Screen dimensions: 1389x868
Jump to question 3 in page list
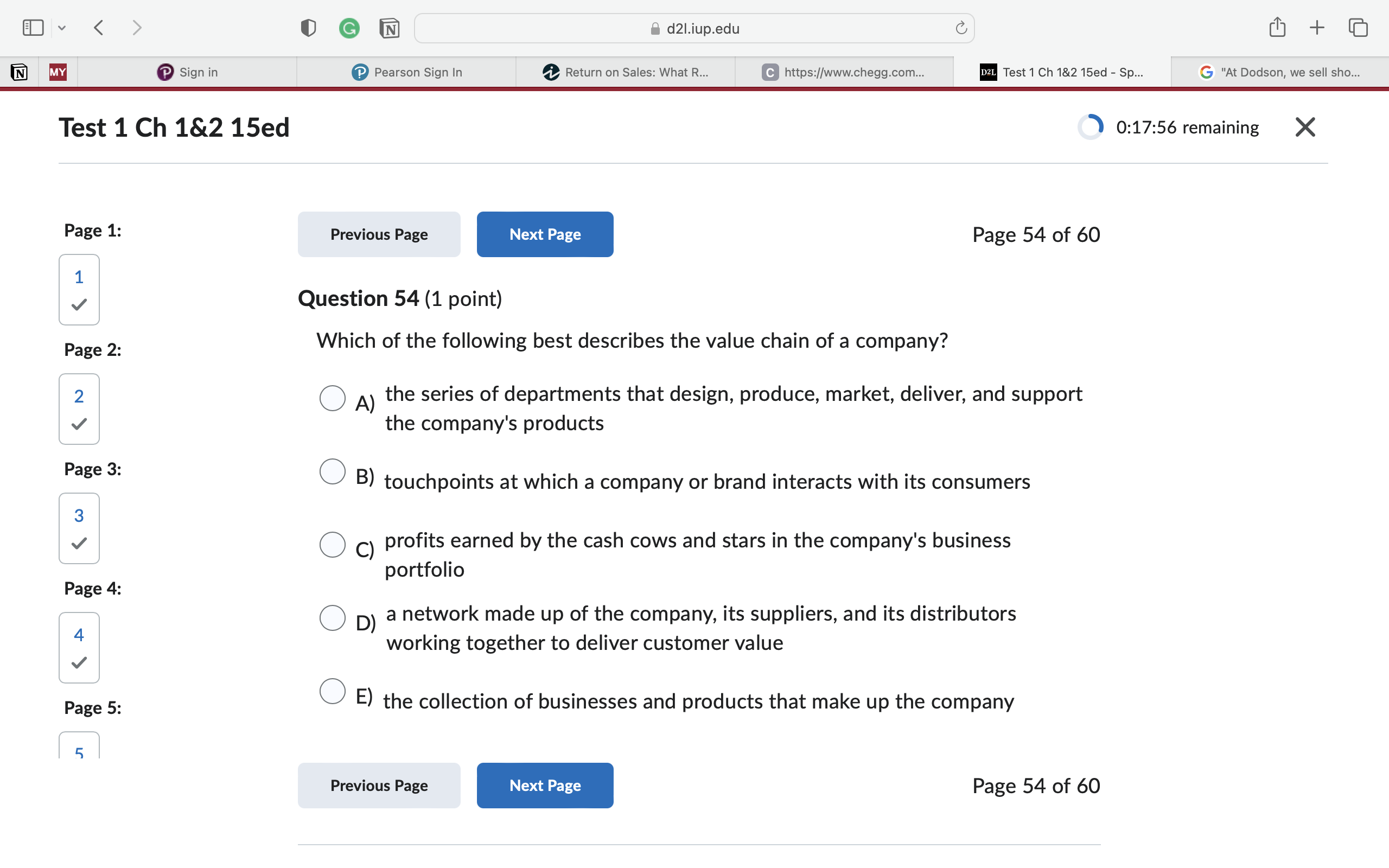(79, 529)
